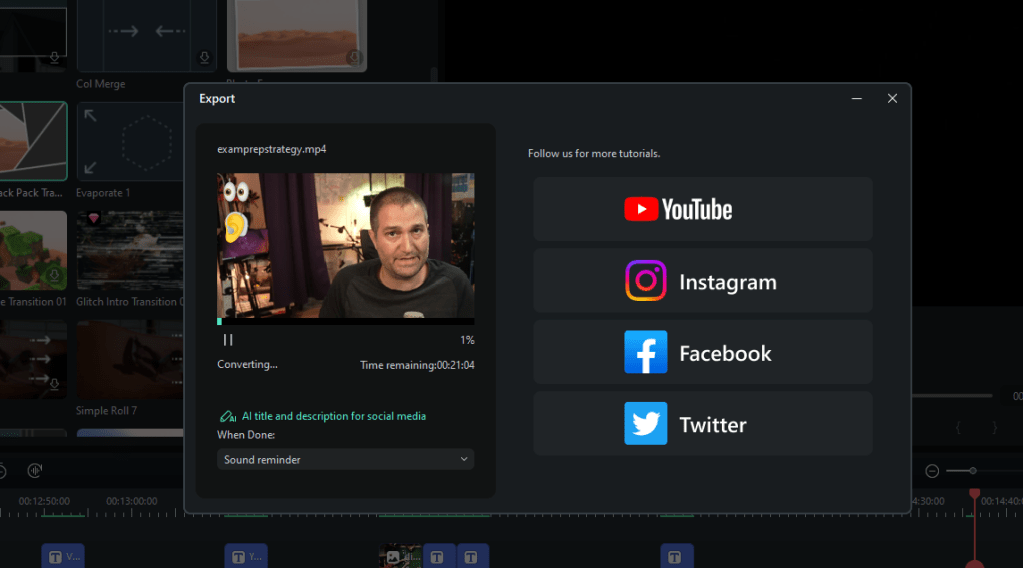The image size is (1023, 568).
Task: Select the Glitch Intro Transition thumbnail
Action: pyautogui.click(x=130, y=250)
